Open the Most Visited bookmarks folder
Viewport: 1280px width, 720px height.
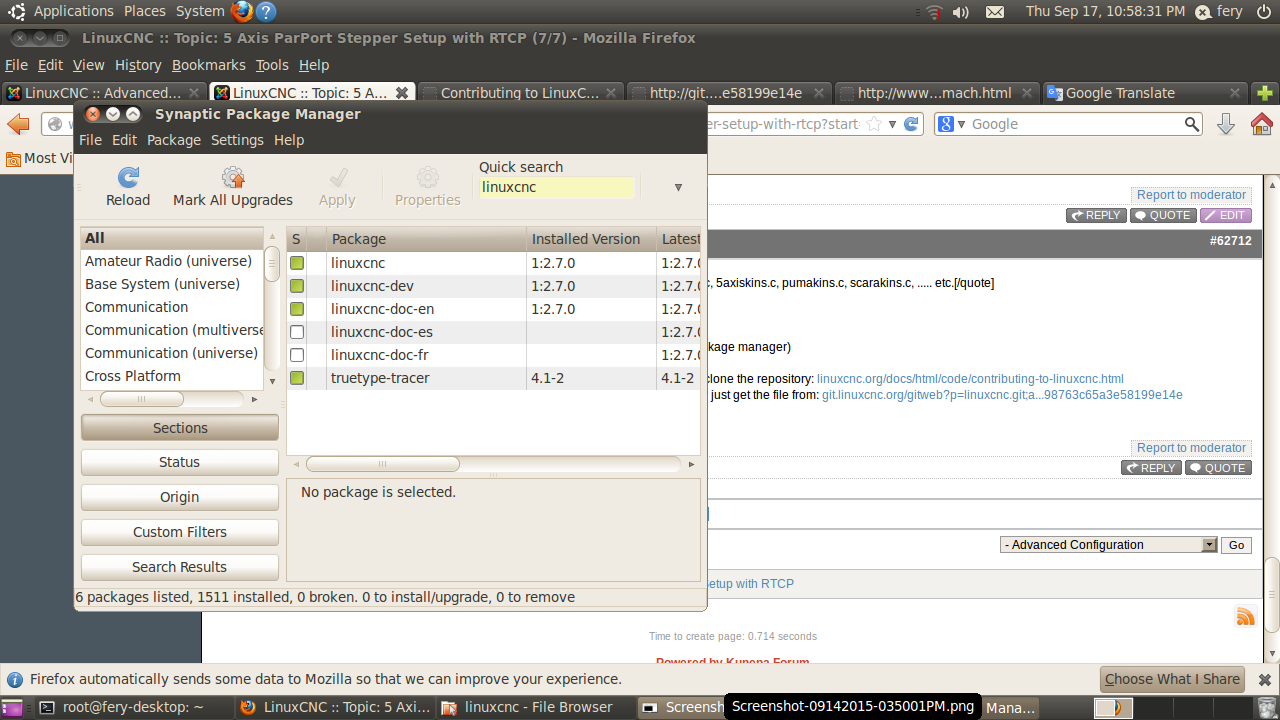tap(40, 158)
